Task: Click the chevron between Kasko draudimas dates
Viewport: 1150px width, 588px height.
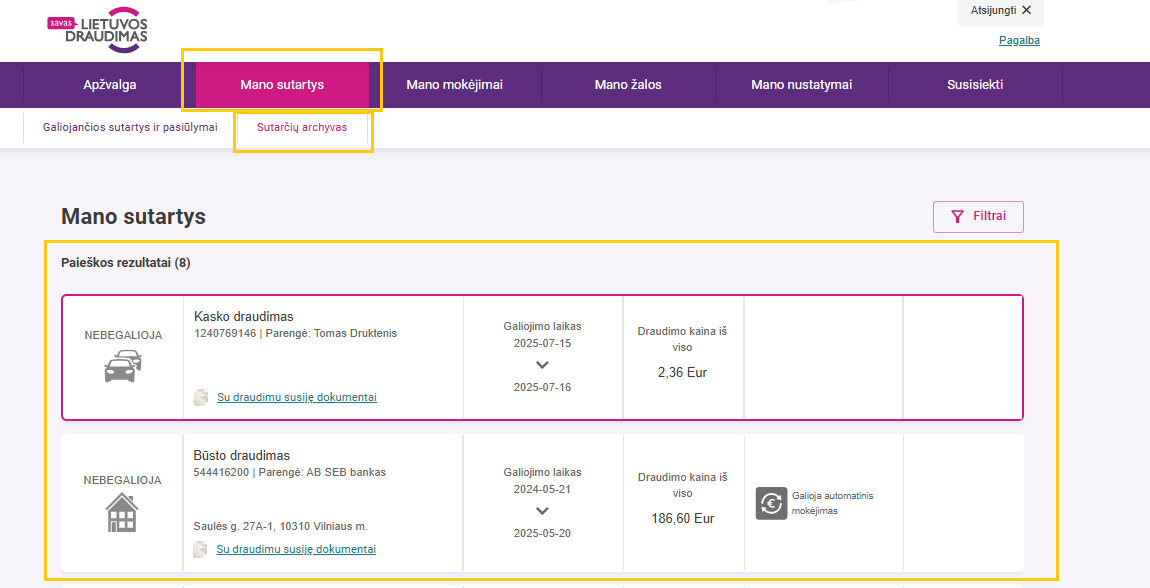Action: [543, 365]
